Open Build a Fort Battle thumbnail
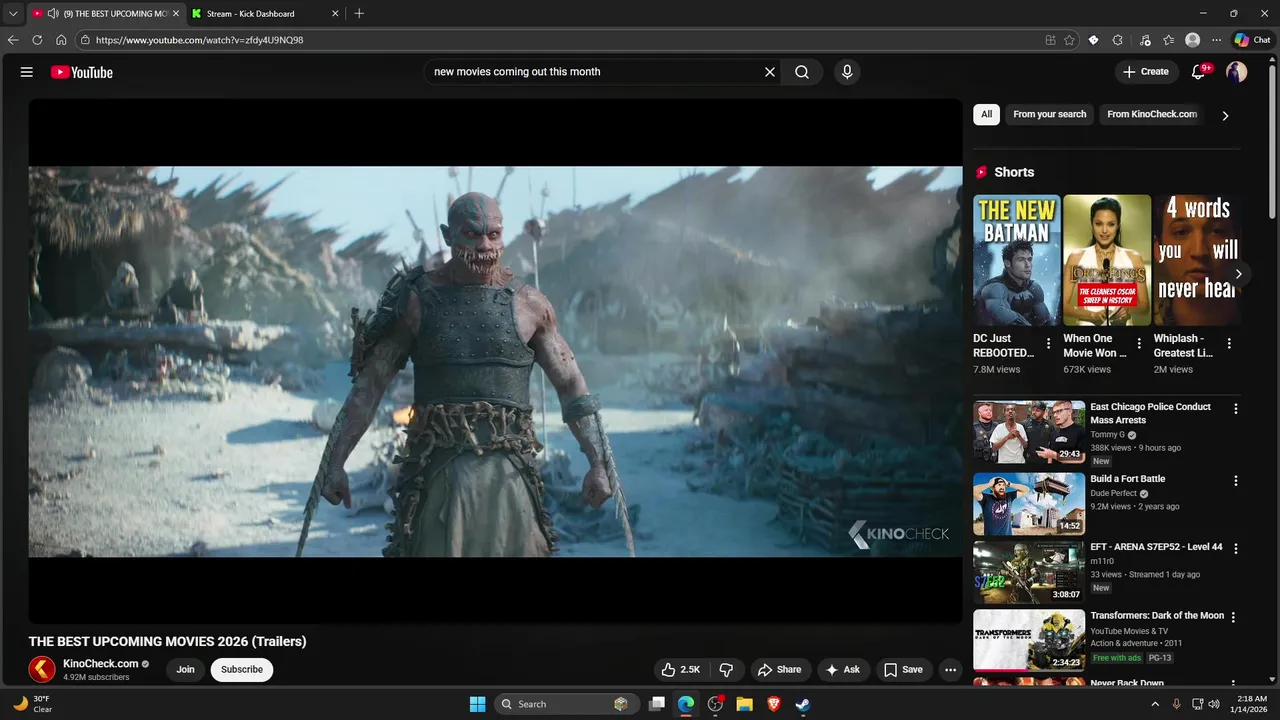1280x720 pixels. 1029,504
